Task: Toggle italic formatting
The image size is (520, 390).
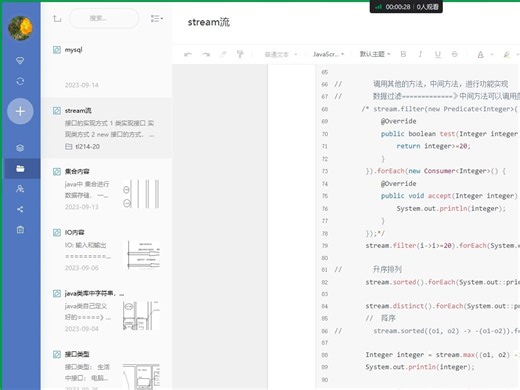Action: pos(420,54)
